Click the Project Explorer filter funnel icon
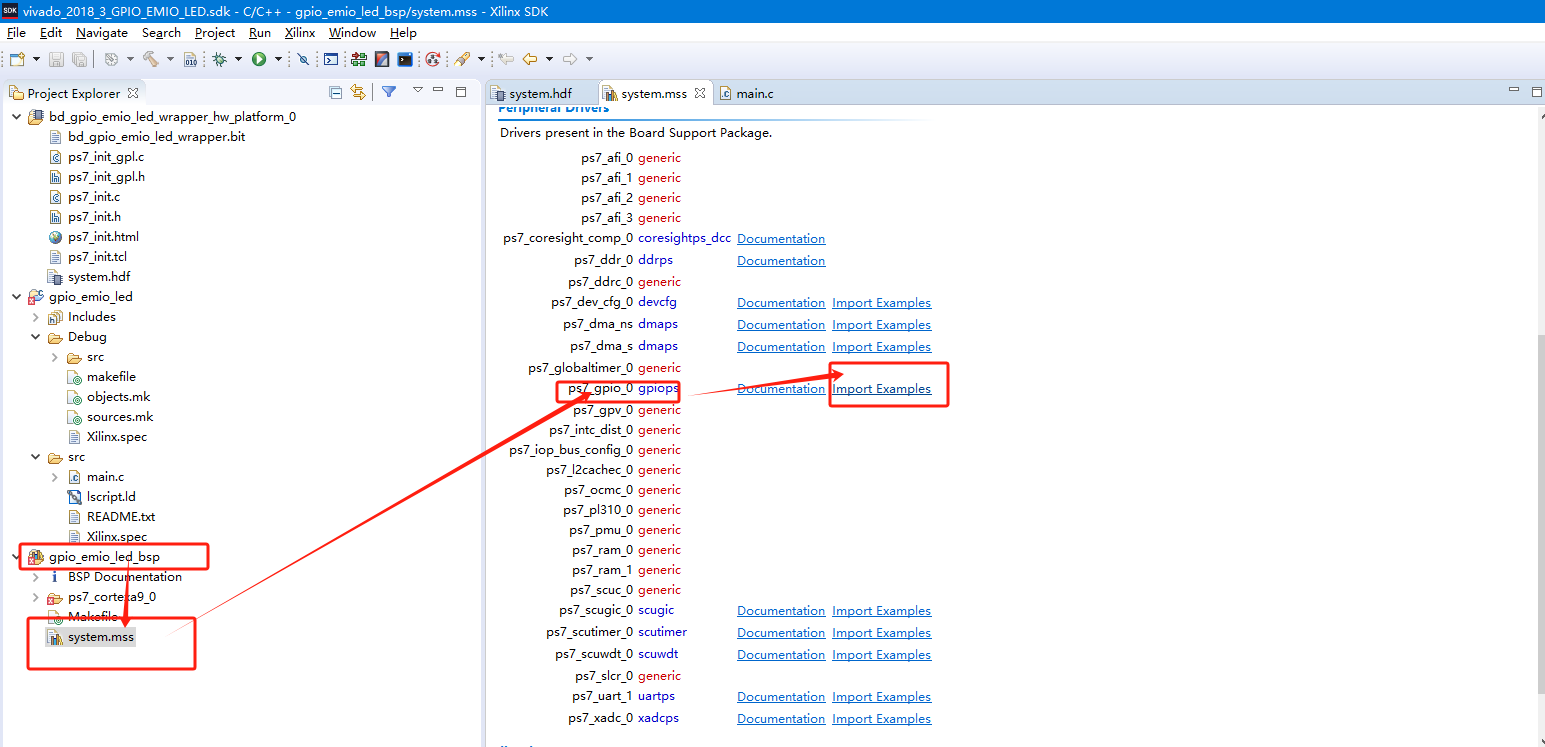Image resolution: width=1545 pixels, height=747 pixels. 389,92
